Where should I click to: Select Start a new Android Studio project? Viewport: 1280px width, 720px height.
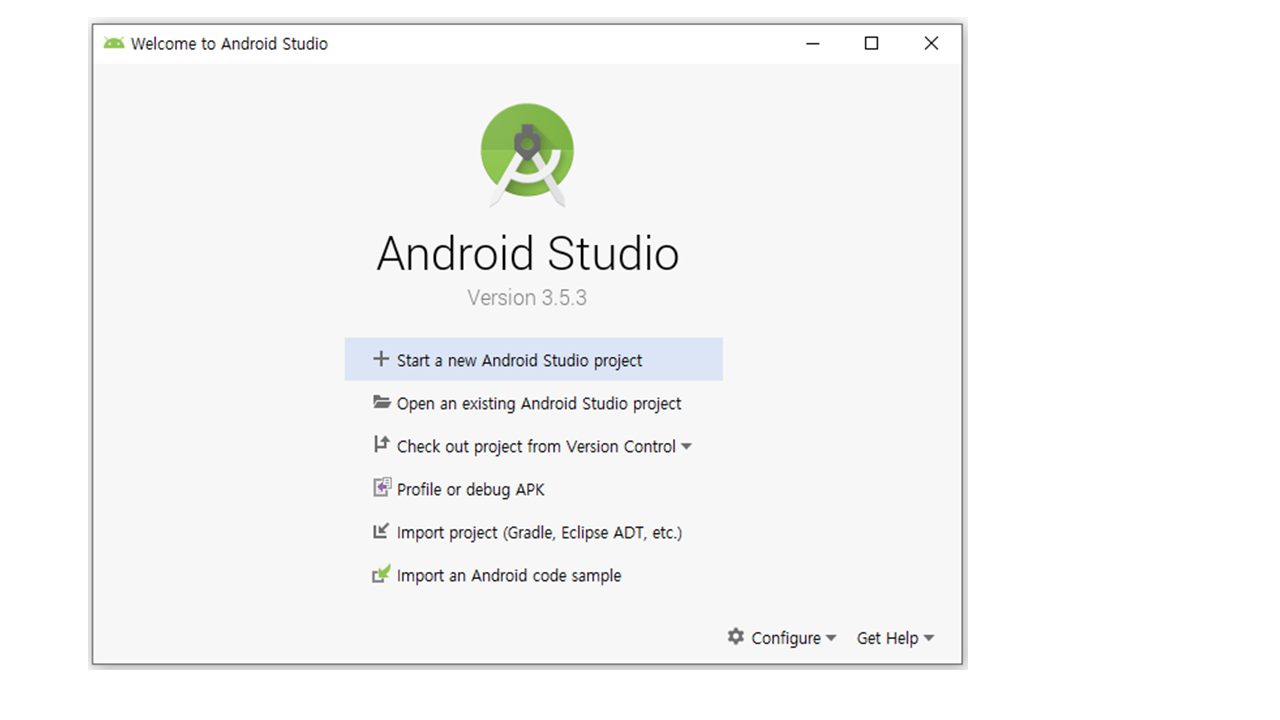(519, 360)
